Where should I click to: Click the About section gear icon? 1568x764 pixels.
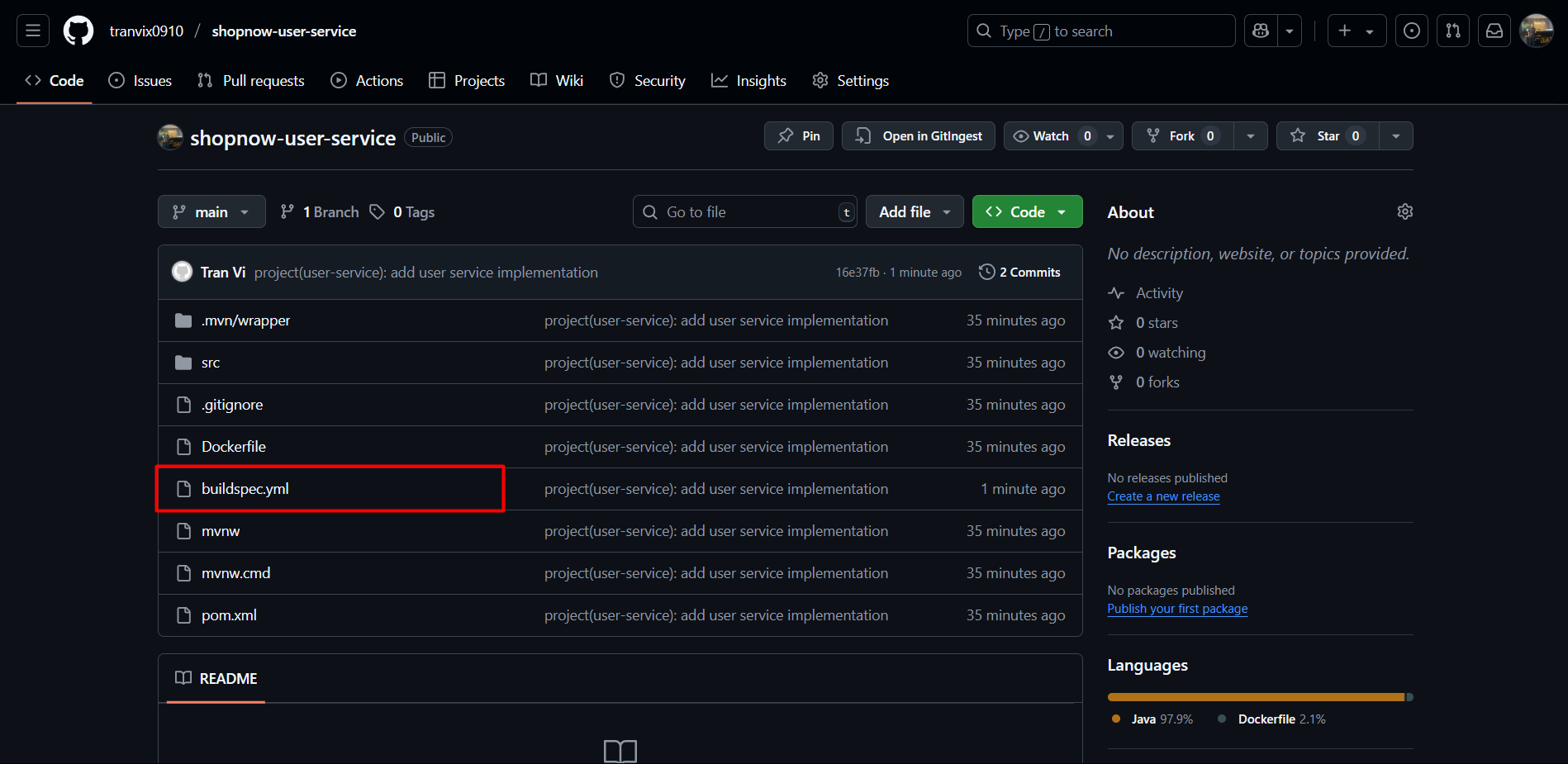click(1404, 212)
